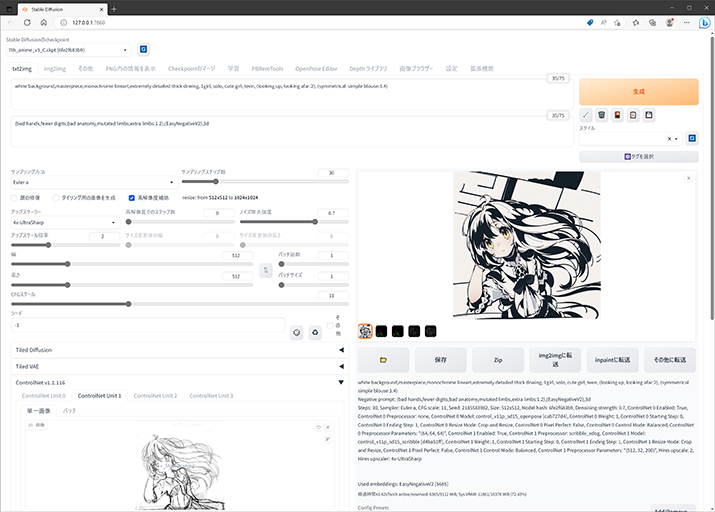
Task: Clear the prompt using the trash can icon
Action: point(601,115)
